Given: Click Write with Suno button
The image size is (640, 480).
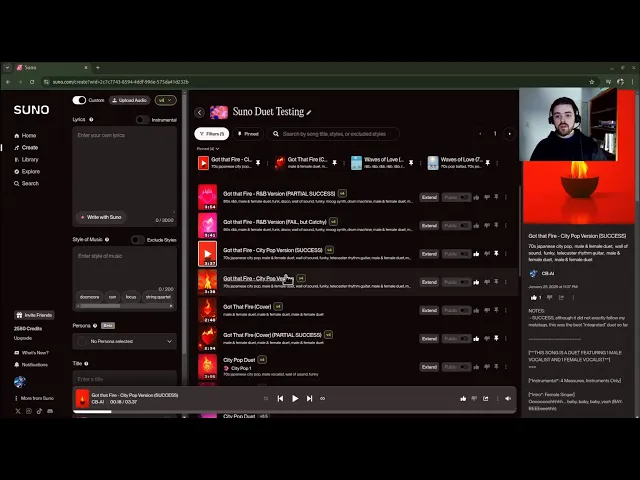Looking at the screenshot, I should pyautogui.click(x=101, y=217).
